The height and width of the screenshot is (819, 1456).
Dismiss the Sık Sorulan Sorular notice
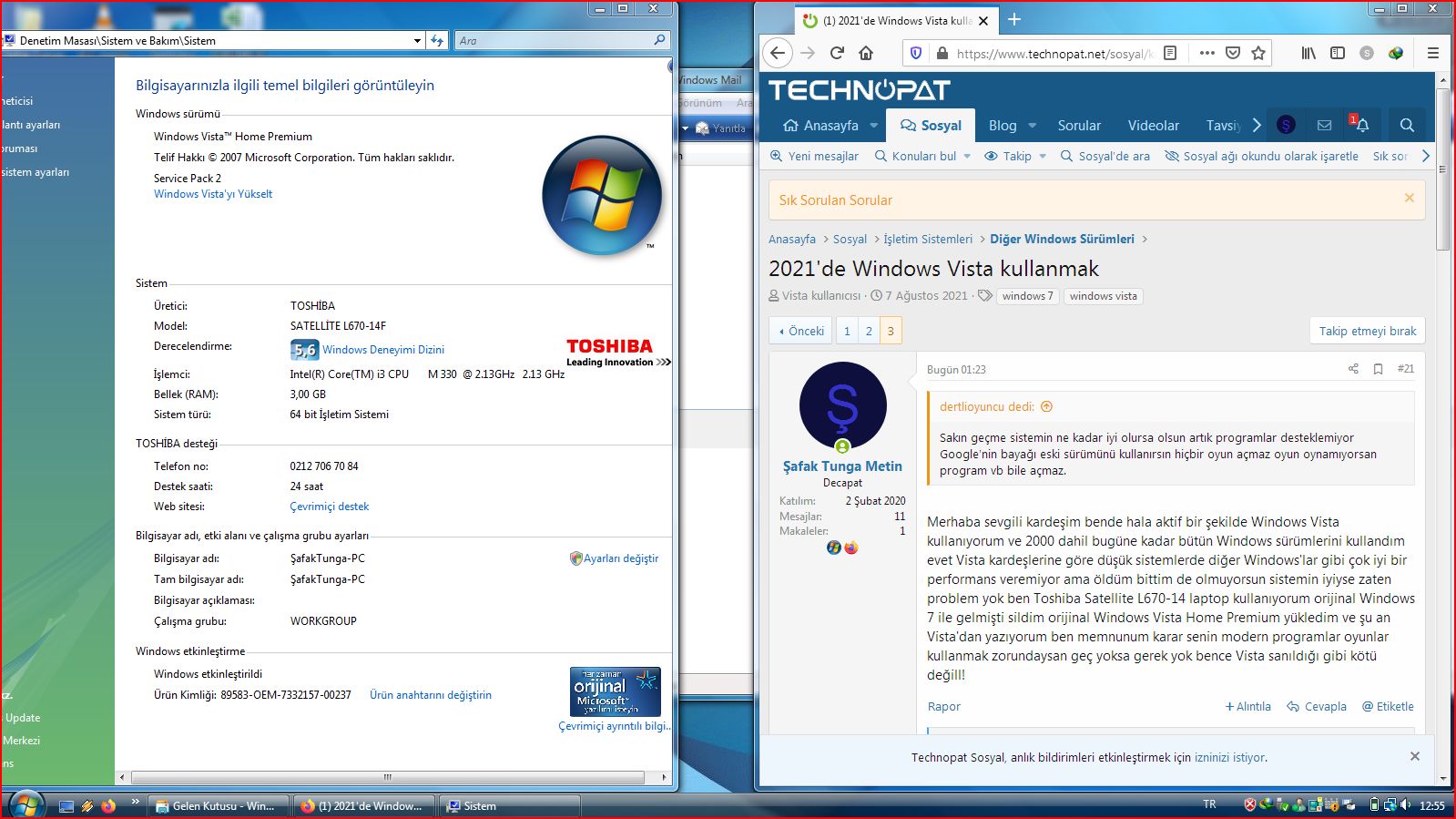point(1409,198)
